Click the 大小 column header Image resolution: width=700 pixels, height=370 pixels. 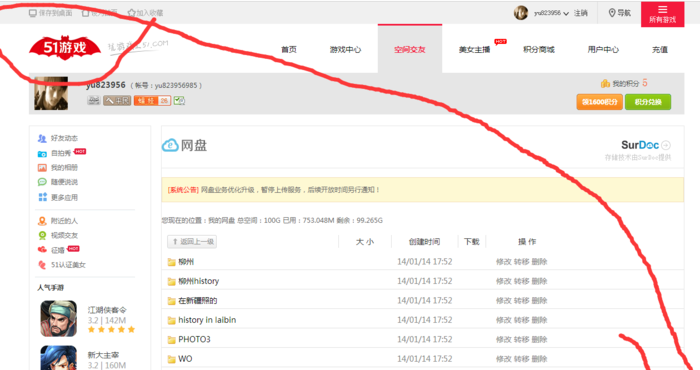click(x=365, y=241)
